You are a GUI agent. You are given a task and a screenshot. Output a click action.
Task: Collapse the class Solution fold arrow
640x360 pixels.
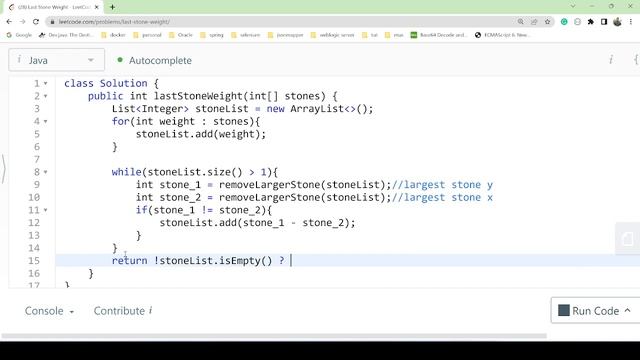click(45, 83)
